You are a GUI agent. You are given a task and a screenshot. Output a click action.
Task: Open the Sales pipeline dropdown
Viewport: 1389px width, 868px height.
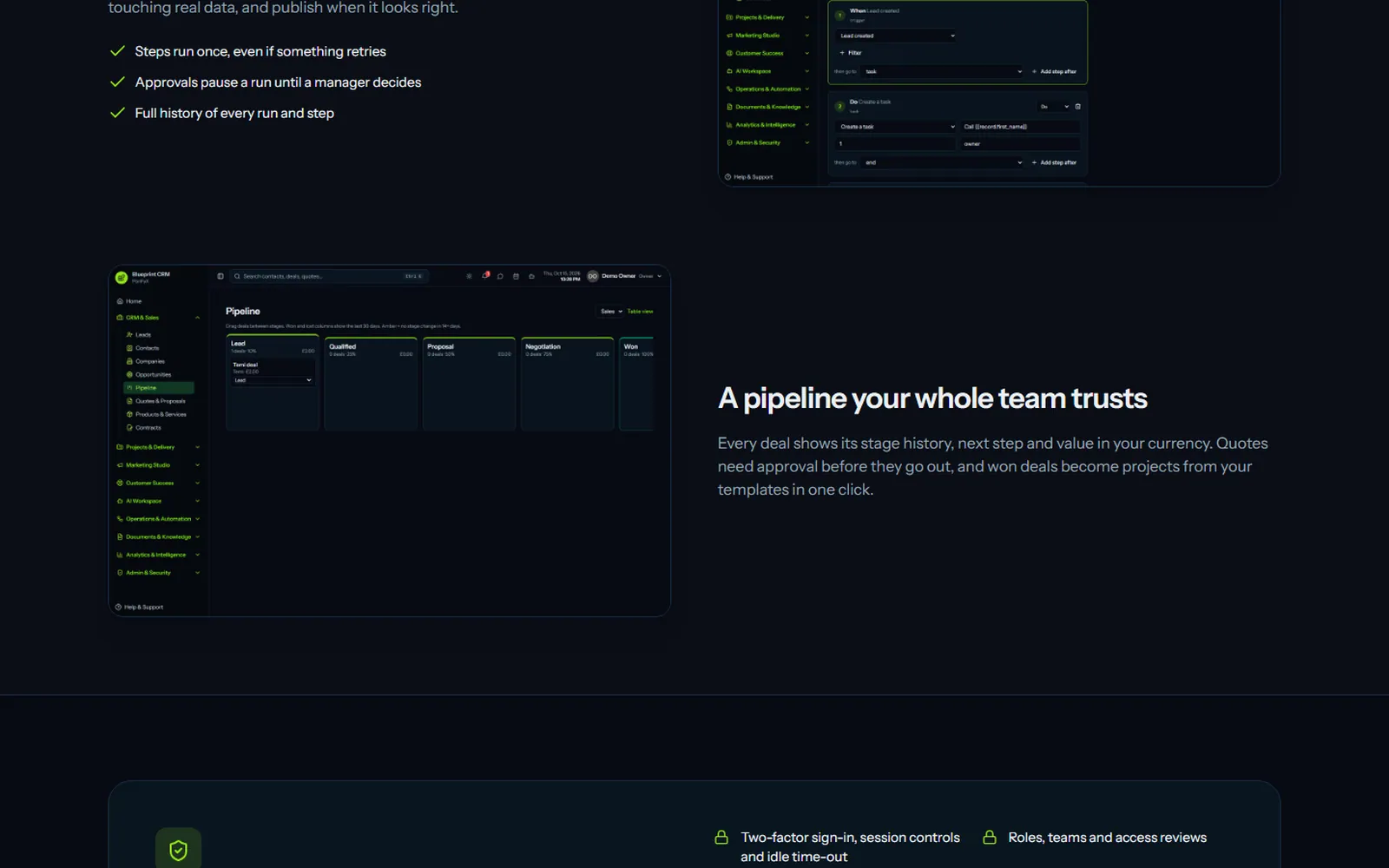point(611,311)
